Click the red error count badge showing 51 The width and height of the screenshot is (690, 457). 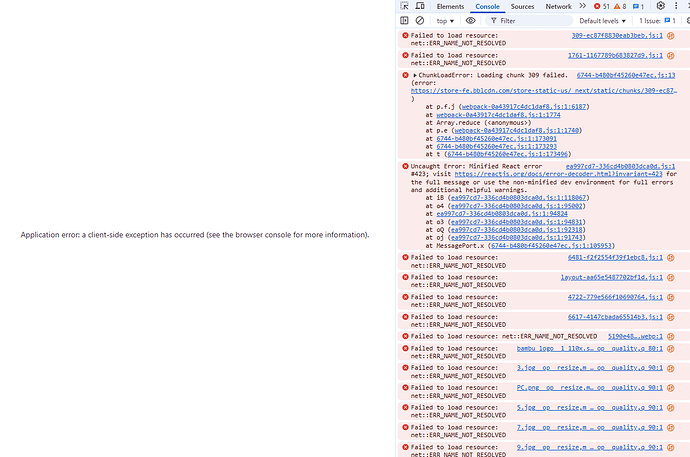click(x=602, y=6)
